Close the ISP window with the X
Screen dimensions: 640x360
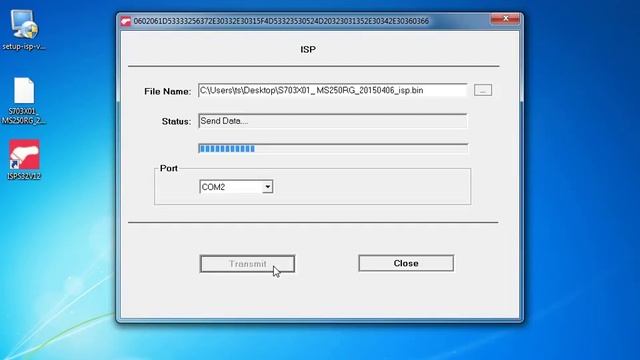(505, 19)
